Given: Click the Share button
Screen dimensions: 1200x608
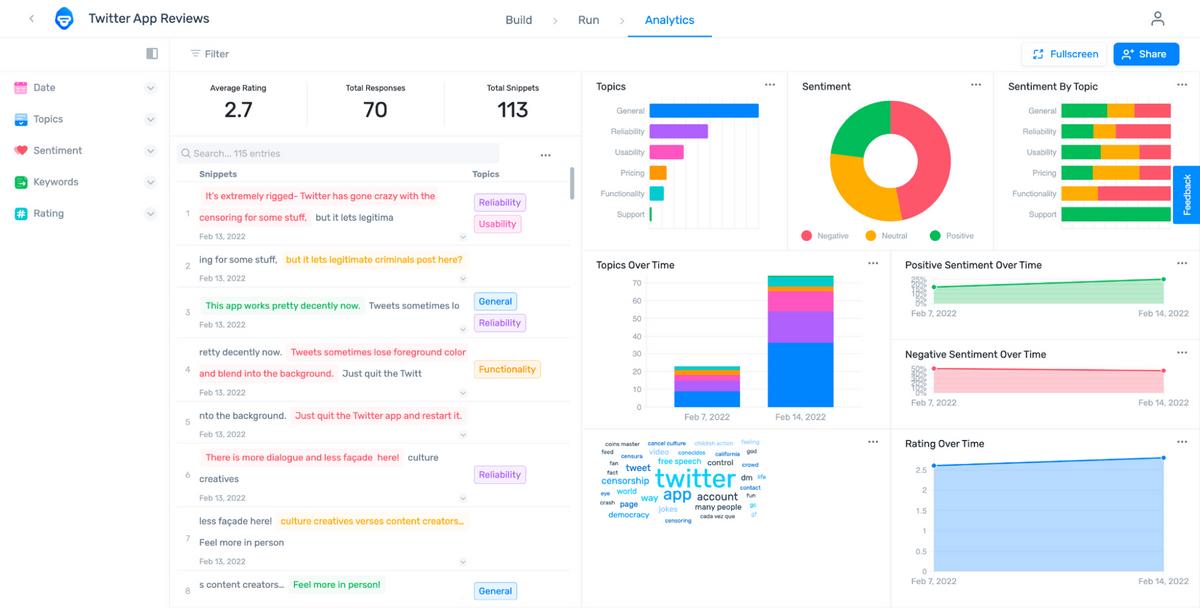Looking at the screenshot, I should tap(1146, 54).
